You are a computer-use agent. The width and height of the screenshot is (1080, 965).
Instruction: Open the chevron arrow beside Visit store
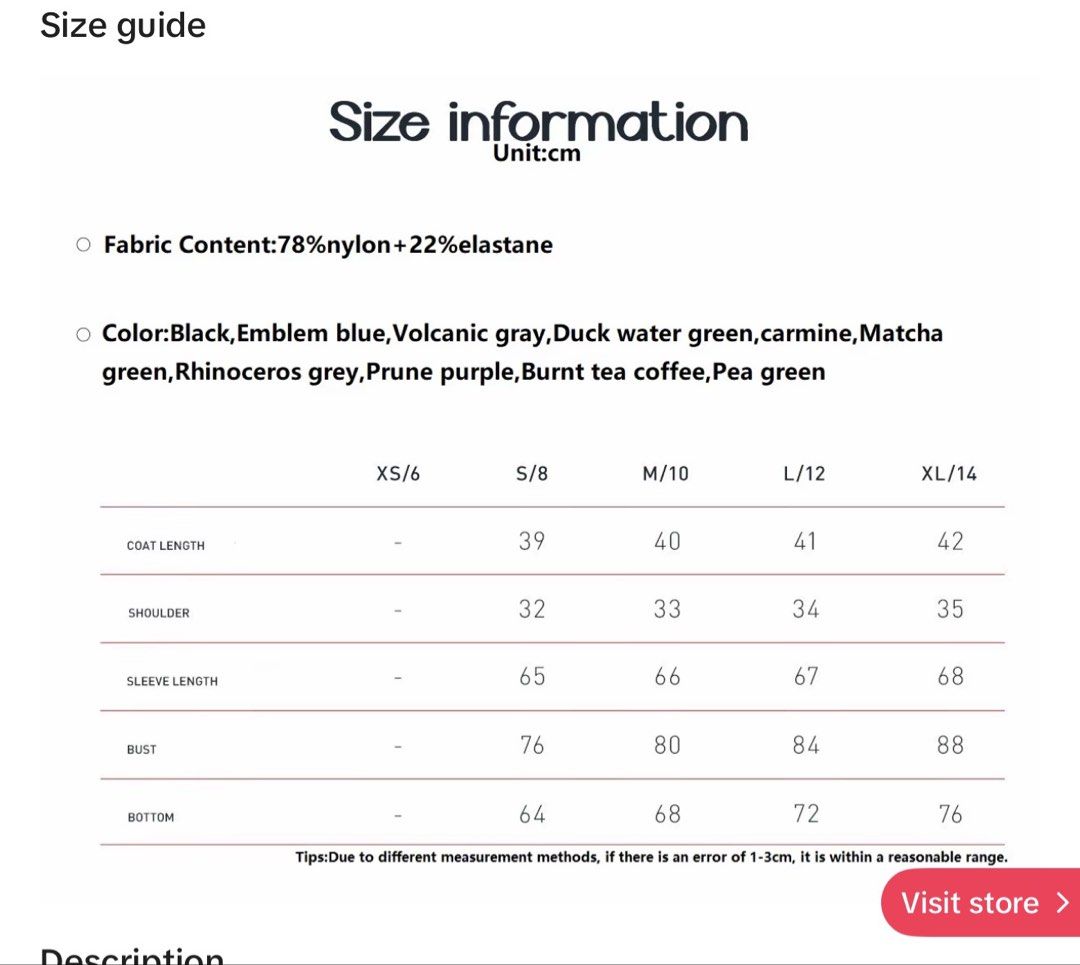click(x=1063, y=903)
